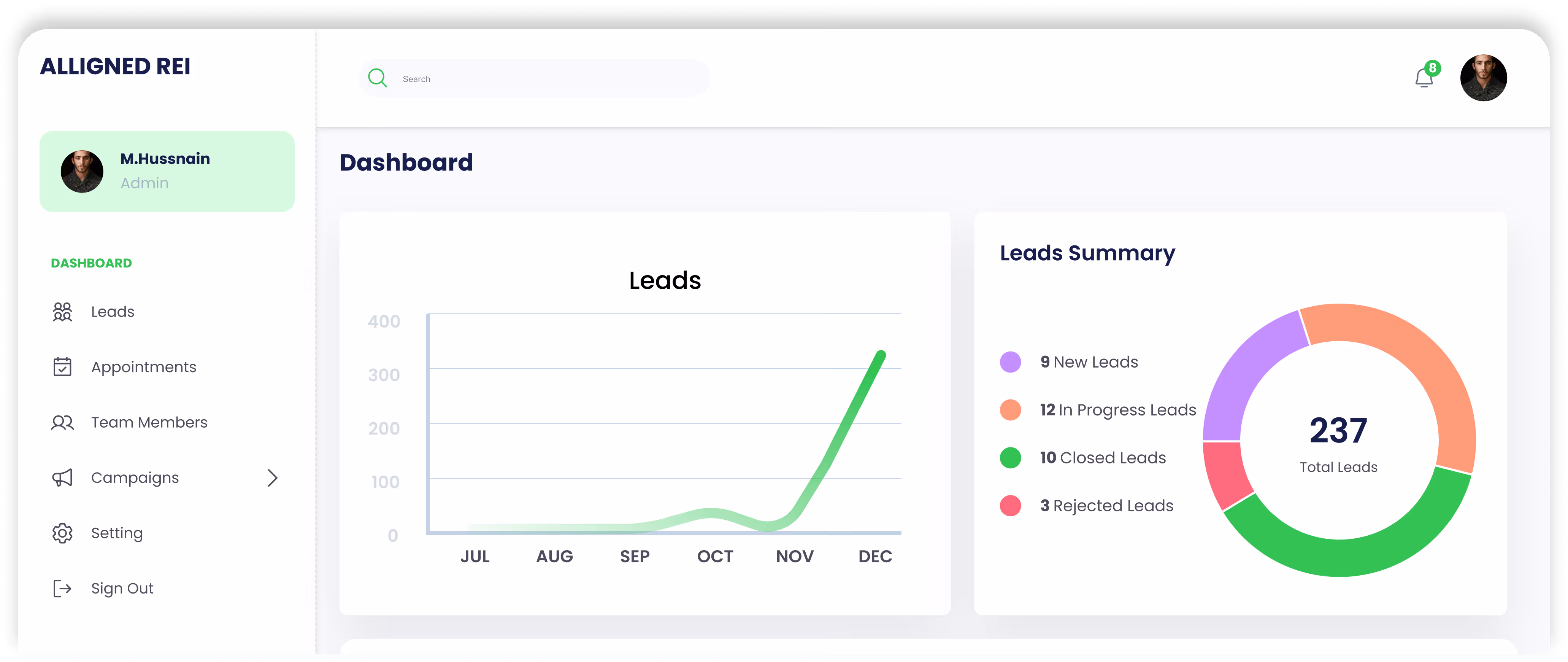The image size is (1568, 662).
Task: Select the DASHBOARD menu heading
Action: coord(91,263)
